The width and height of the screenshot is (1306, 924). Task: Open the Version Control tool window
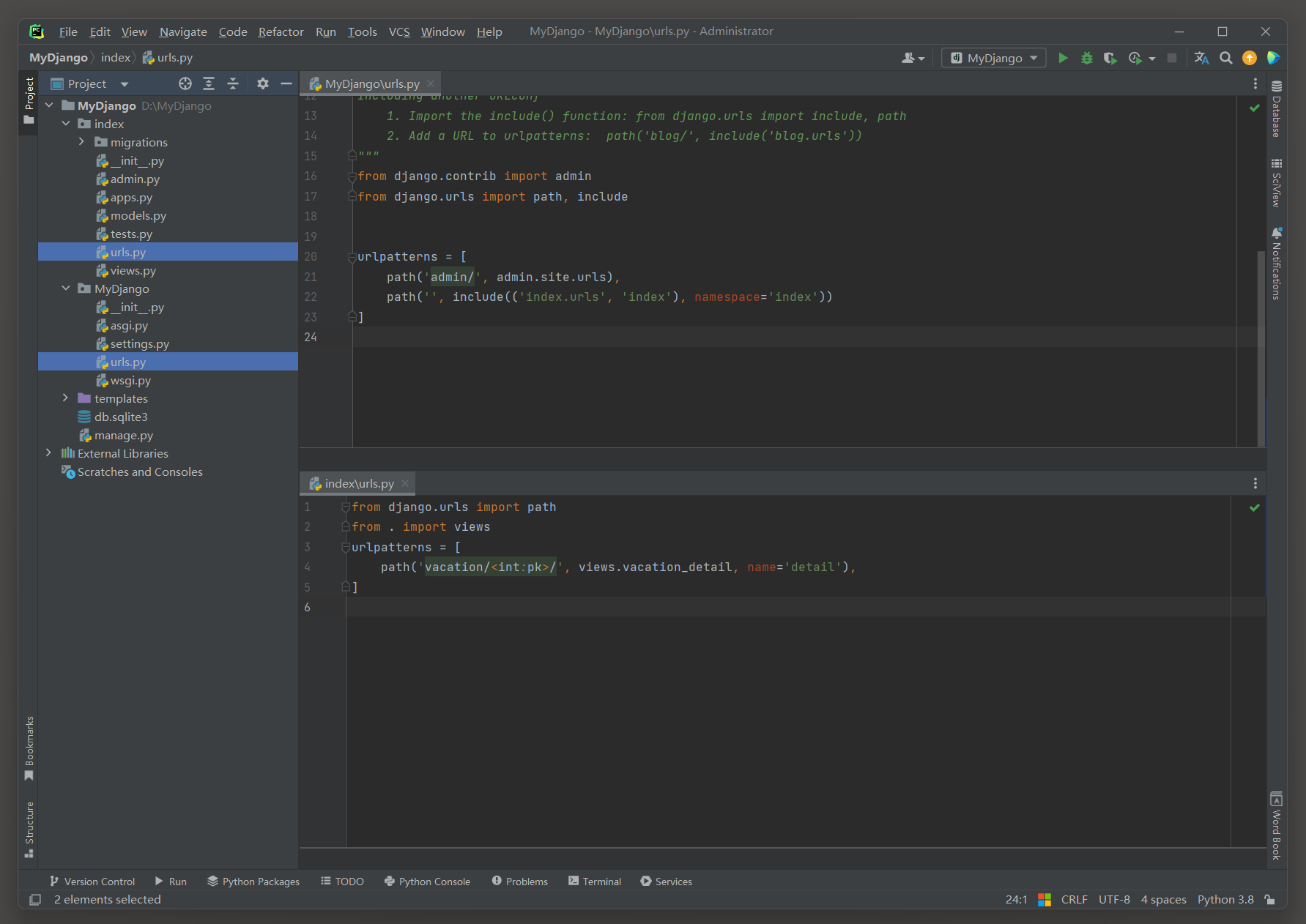point(92,882)
